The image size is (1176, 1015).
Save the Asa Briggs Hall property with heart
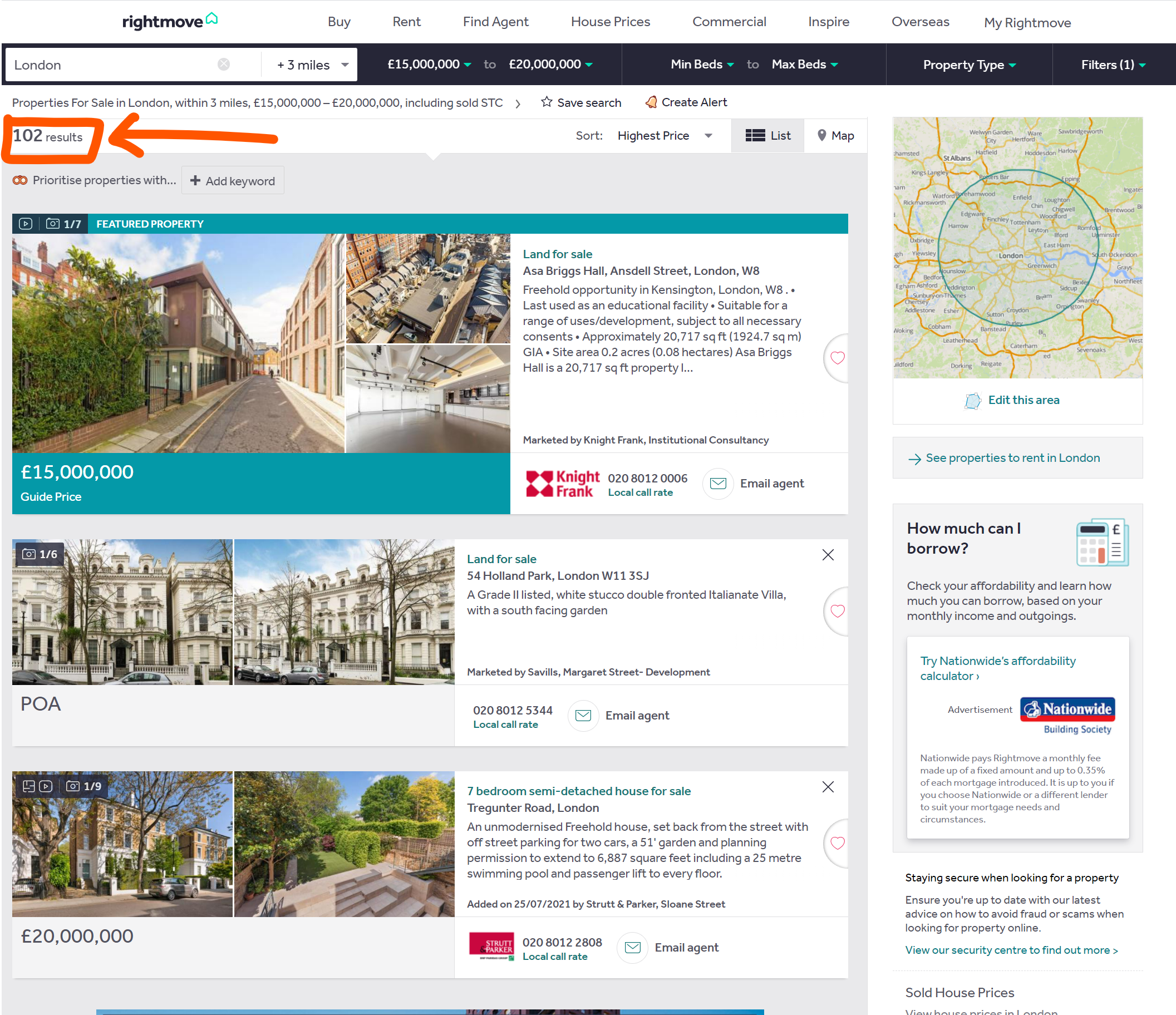click(837, 358)
